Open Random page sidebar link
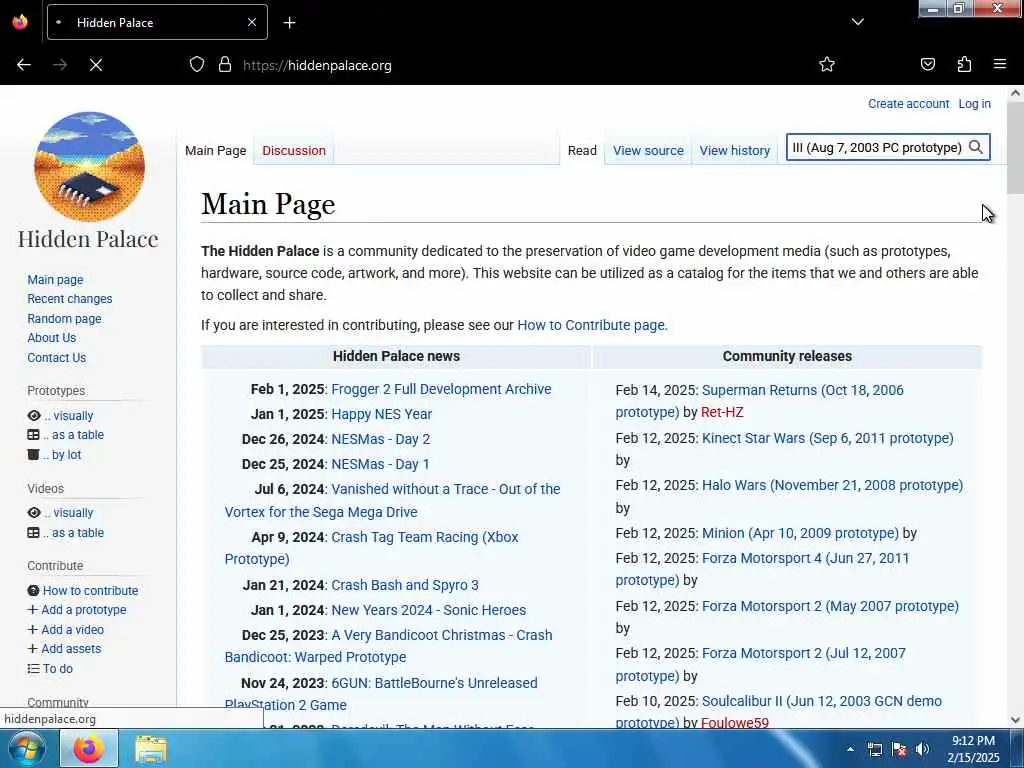This screenshot has height=768, width=1024. pyautogui.click(x=64, y=319)
